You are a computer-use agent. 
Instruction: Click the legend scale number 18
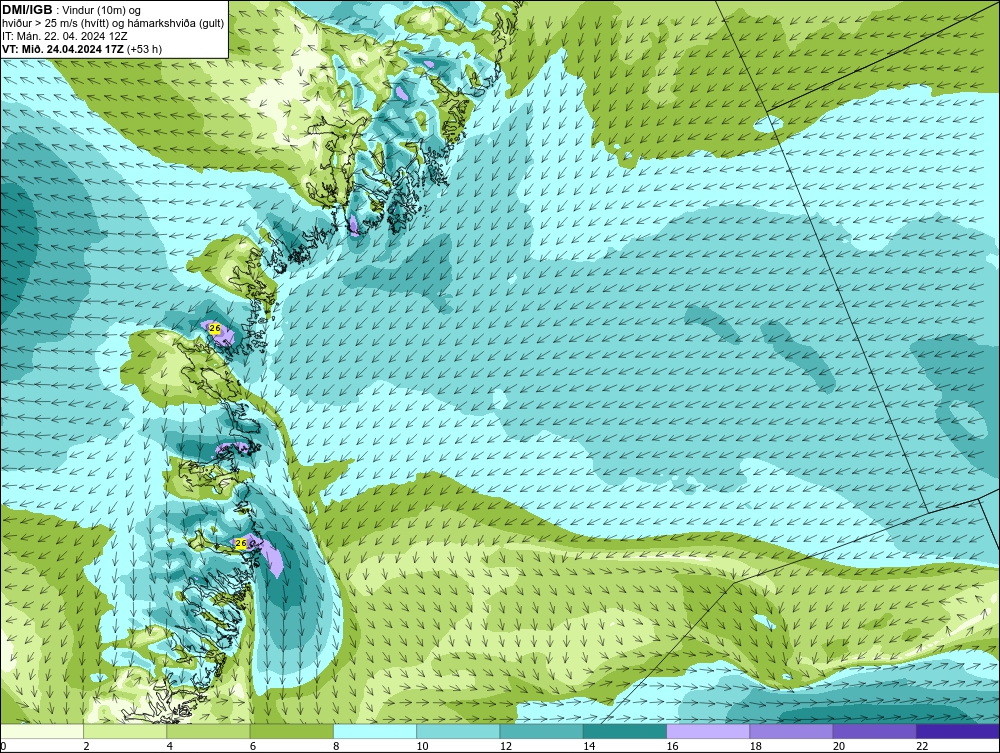756,746
